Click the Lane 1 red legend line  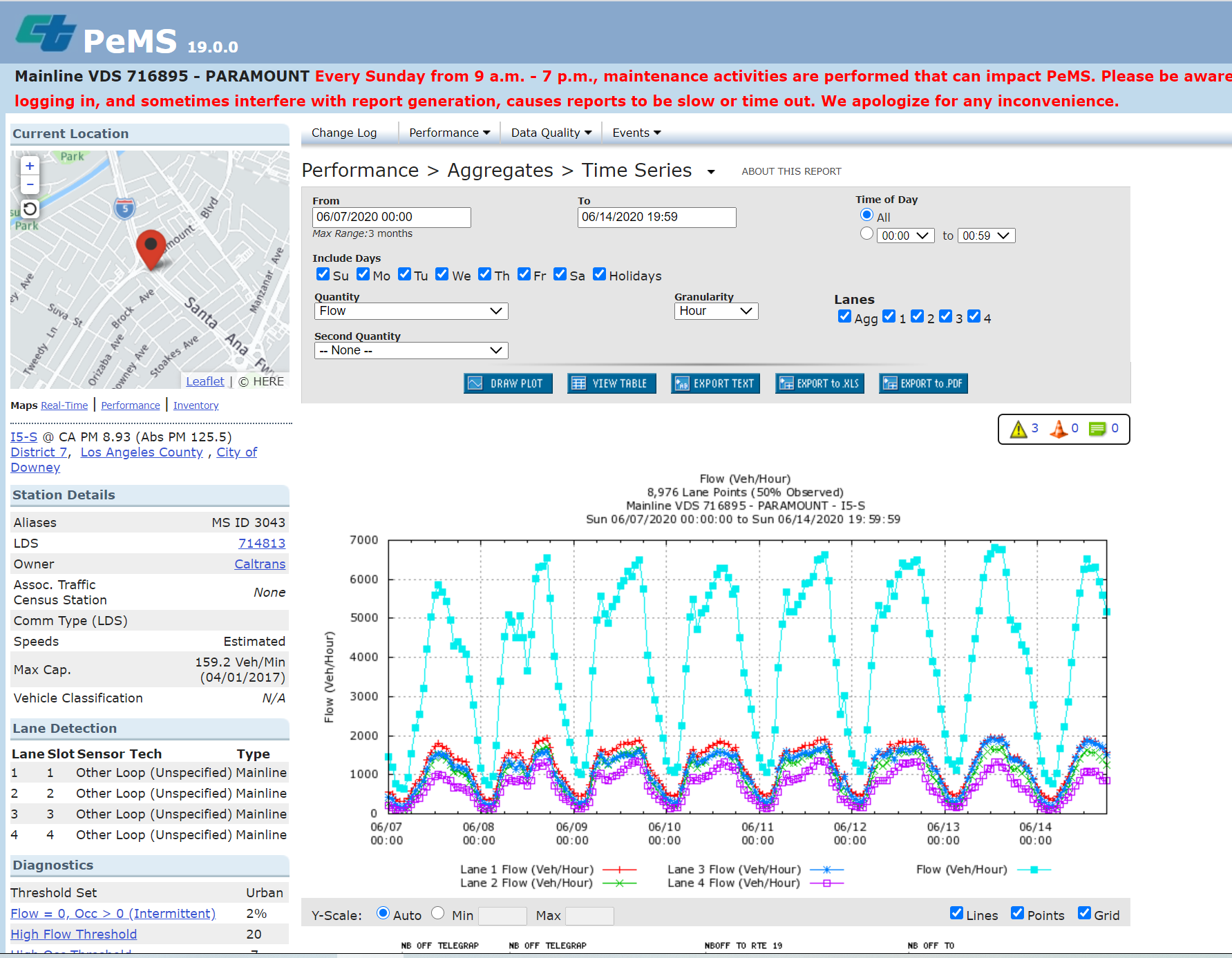click(x=619, y=870)
